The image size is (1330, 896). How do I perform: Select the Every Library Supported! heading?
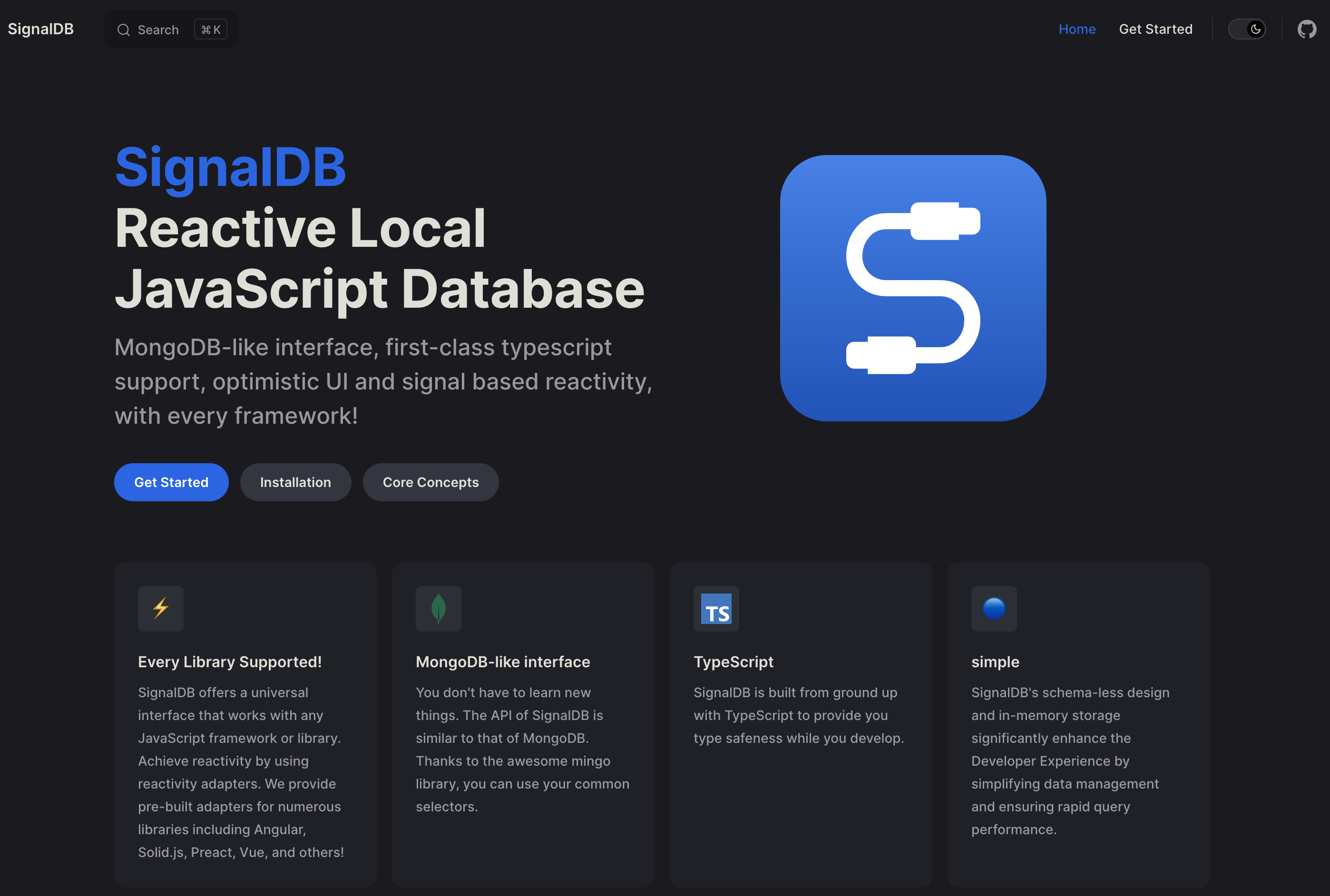coord(230,662)
